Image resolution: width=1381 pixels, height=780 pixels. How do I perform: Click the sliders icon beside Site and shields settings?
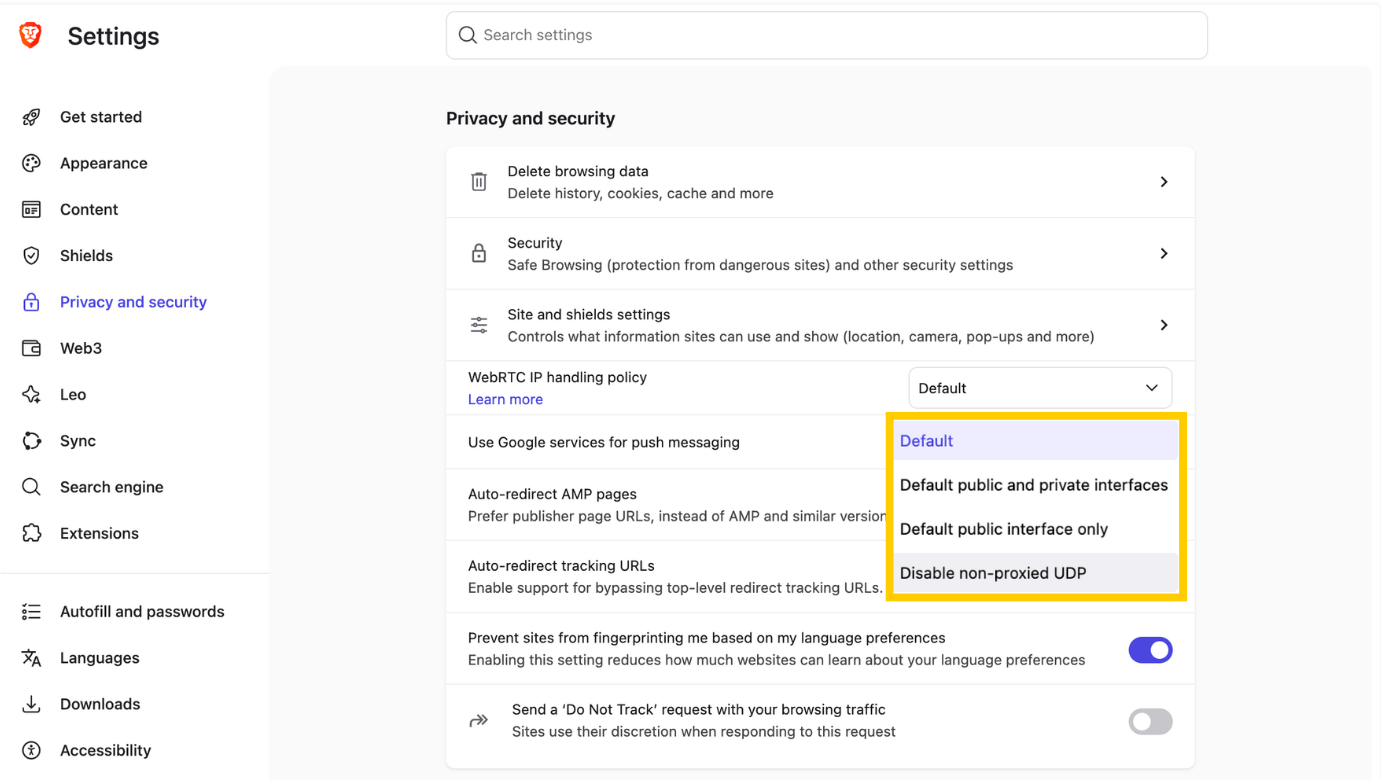point(479,325)
